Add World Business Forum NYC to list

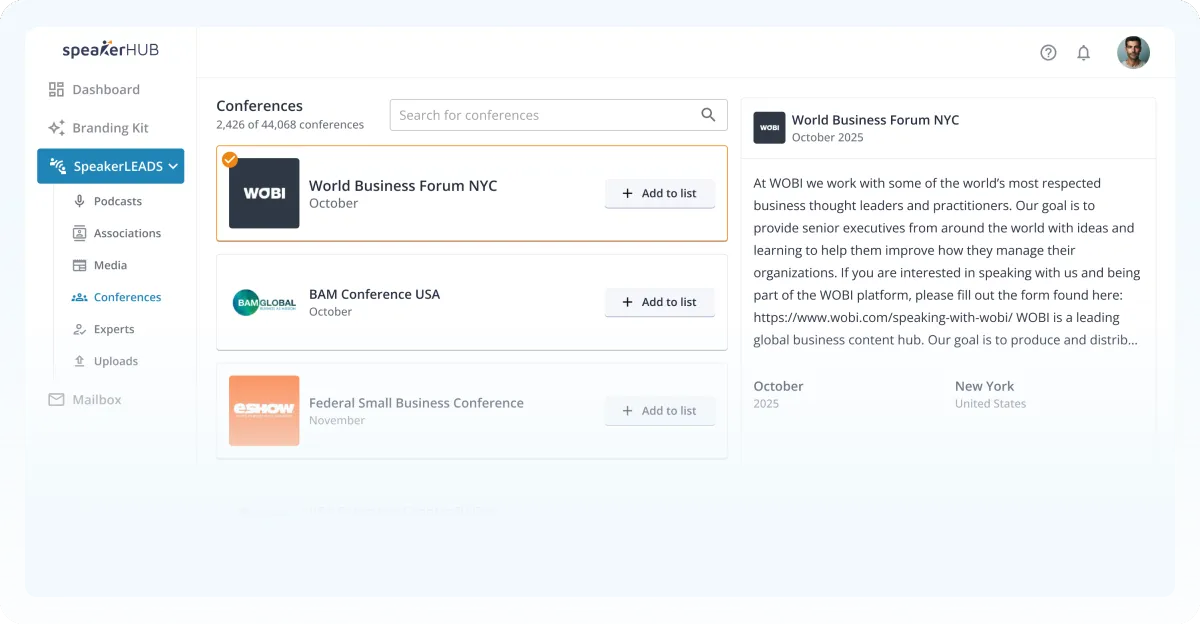tap(660, 193)
